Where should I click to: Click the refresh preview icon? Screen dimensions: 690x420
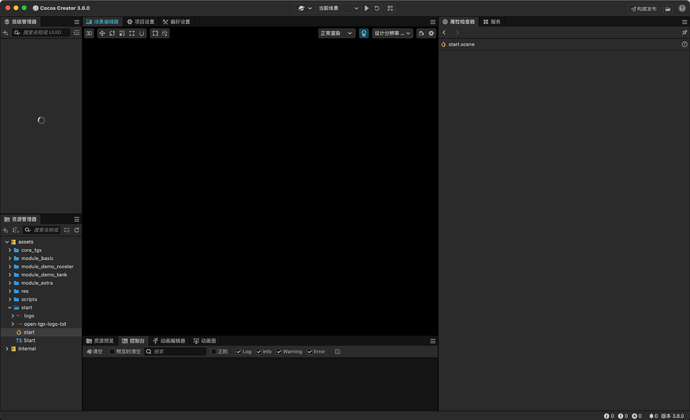tap(377, 8)
